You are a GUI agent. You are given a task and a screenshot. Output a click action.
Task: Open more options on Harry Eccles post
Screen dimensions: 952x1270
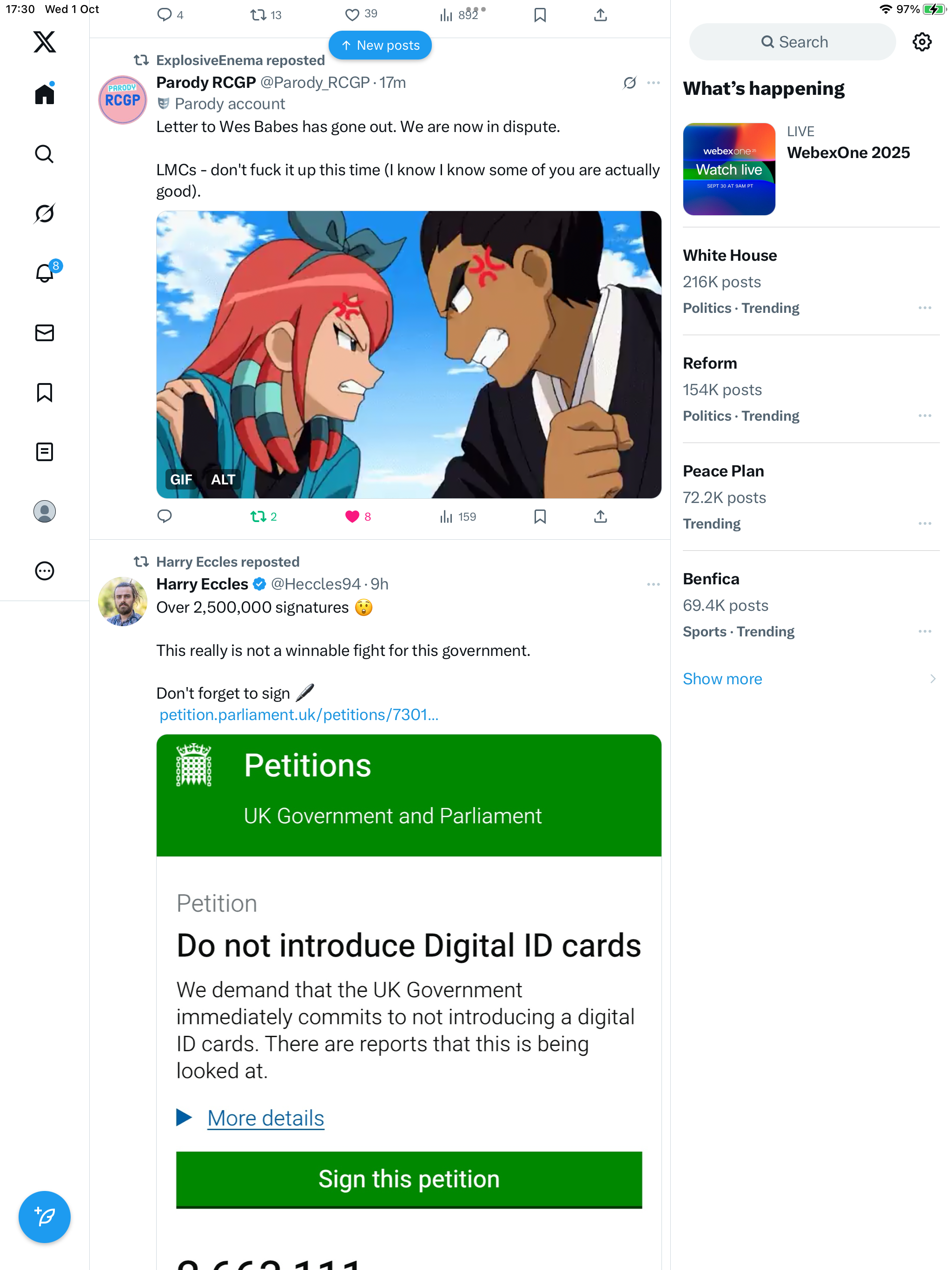point(653,584)
